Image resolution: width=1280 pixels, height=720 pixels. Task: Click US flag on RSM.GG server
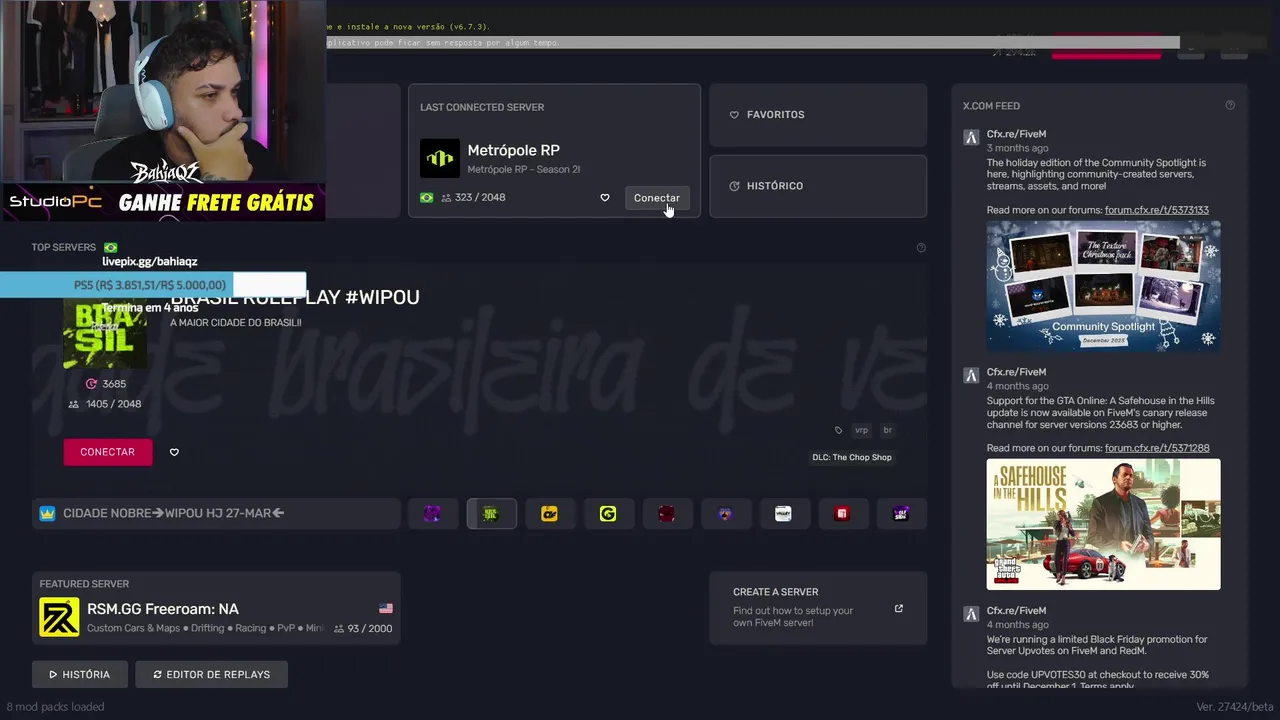[386, 608]
